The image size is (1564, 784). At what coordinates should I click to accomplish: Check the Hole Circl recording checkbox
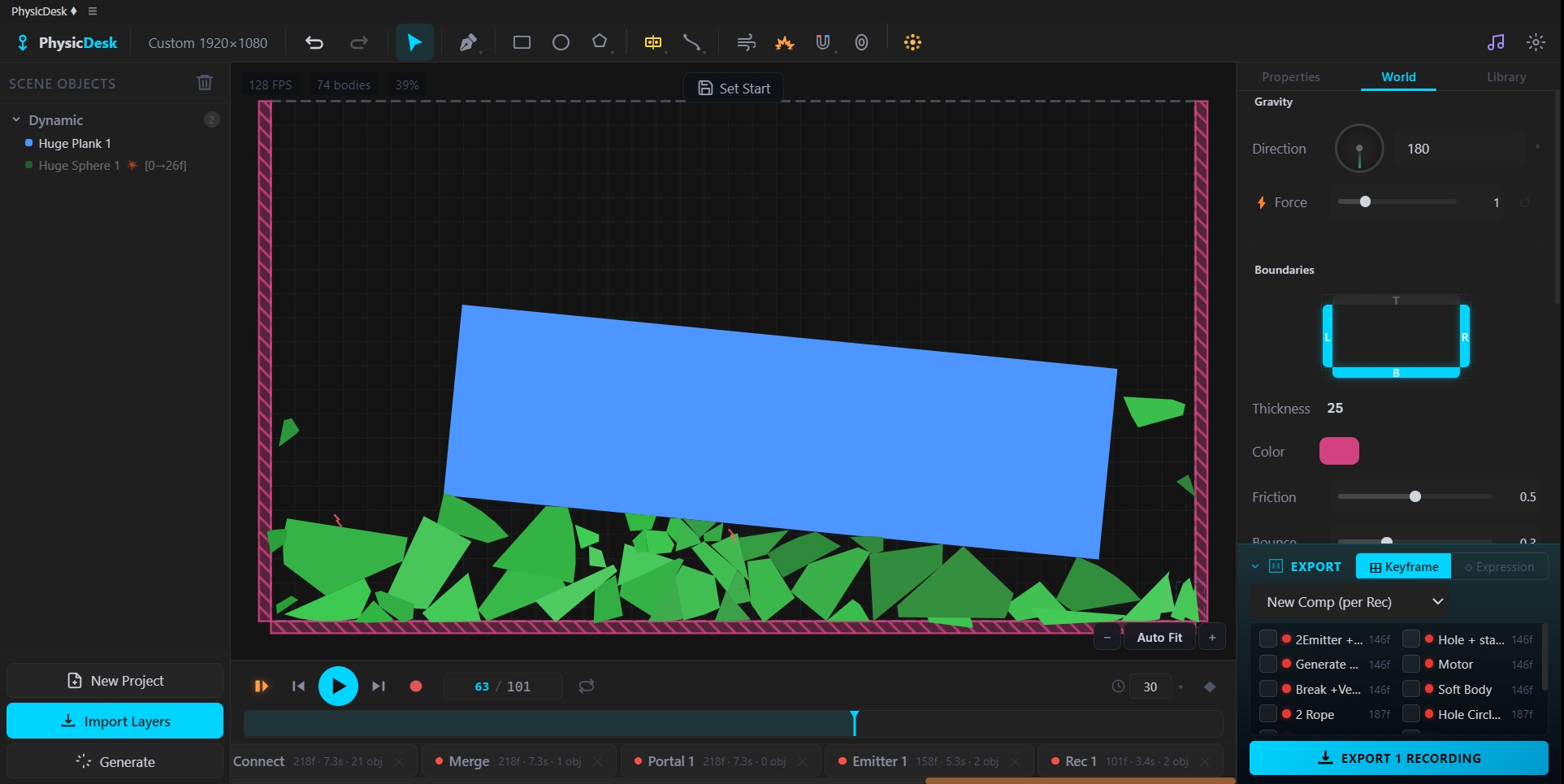[1411, 714]
